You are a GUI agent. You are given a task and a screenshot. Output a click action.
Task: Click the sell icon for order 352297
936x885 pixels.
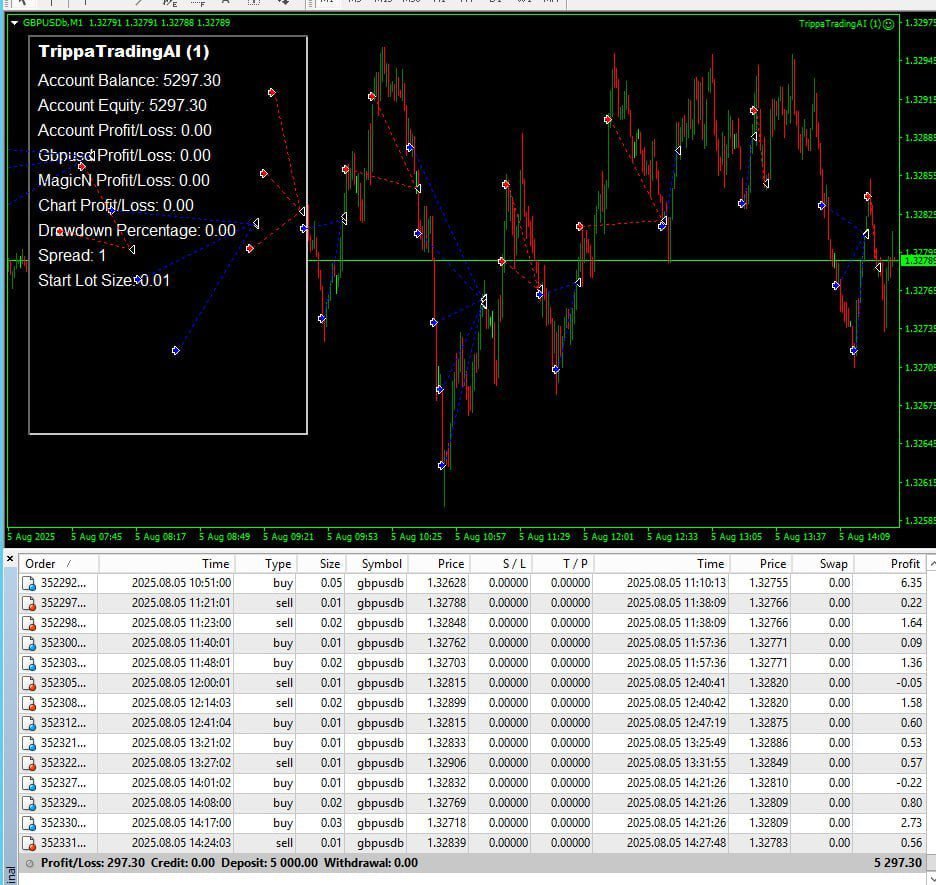(x=29, y=603)
